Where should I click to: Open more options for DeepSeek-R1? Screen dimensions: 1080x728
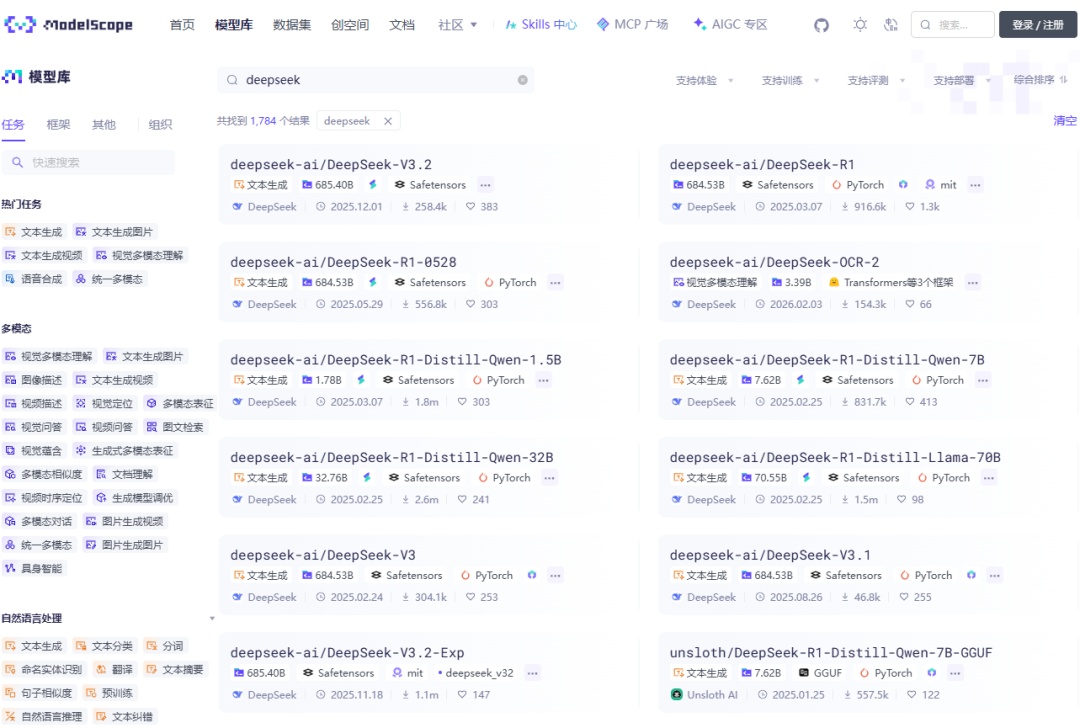[975, 185]
